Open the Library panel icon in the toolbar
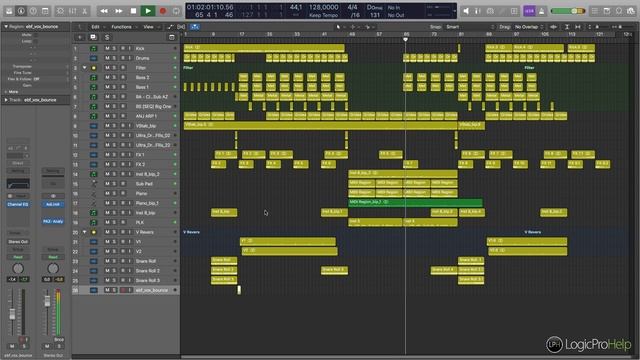The image size is (640, 360). (9, 11)
